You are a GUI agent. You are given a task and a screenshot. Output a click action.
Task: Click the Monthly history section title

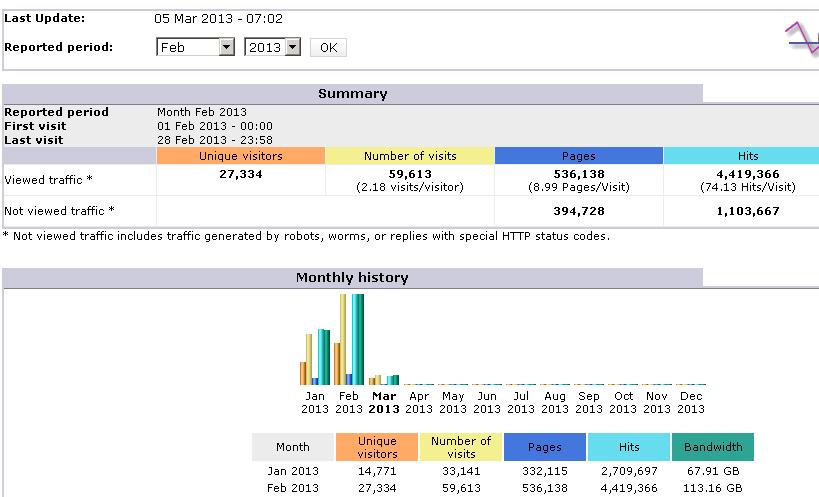click(352, 277)
